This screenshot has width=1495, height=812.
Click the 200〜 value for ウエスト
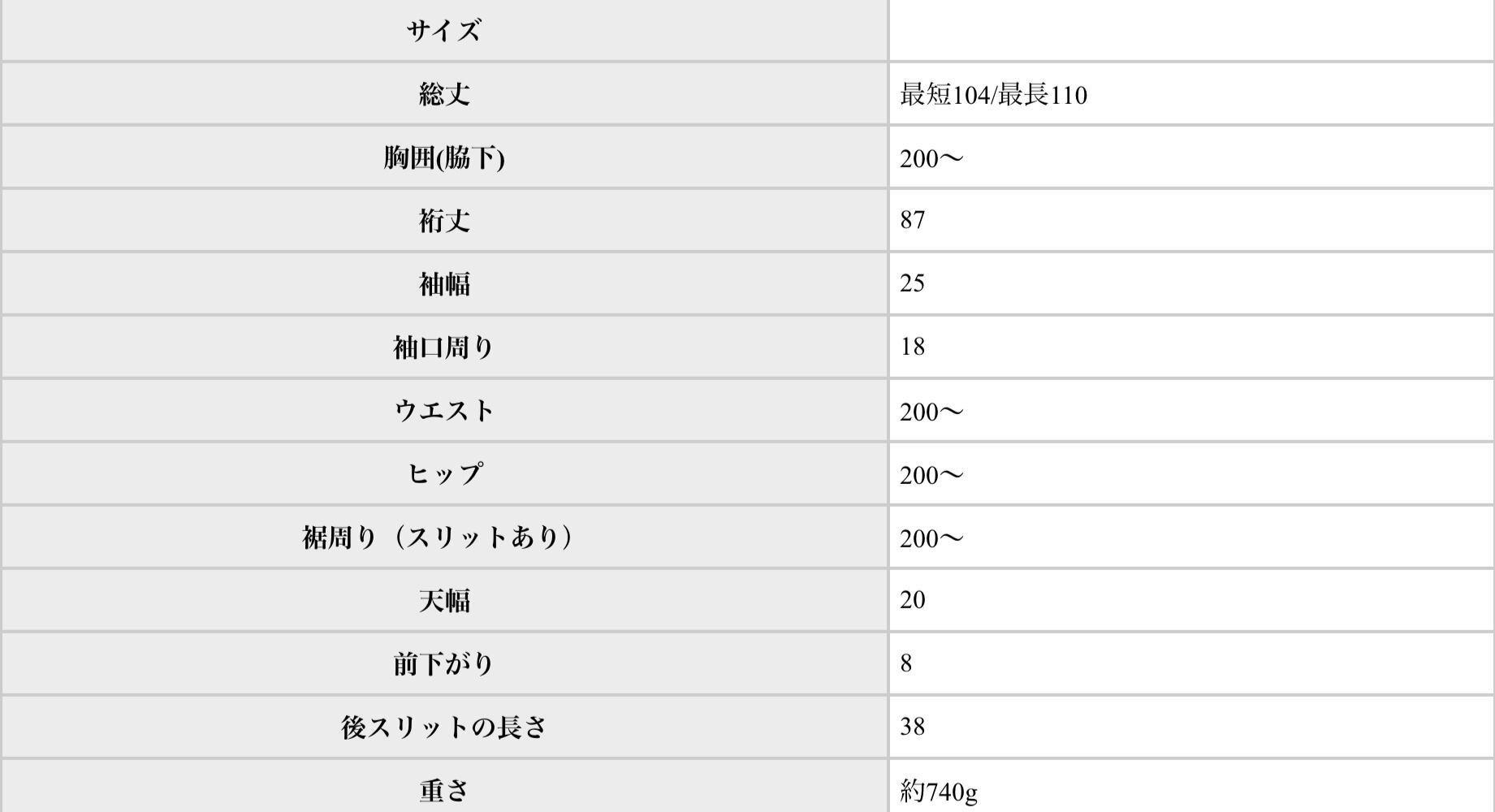tap(931, 412)
